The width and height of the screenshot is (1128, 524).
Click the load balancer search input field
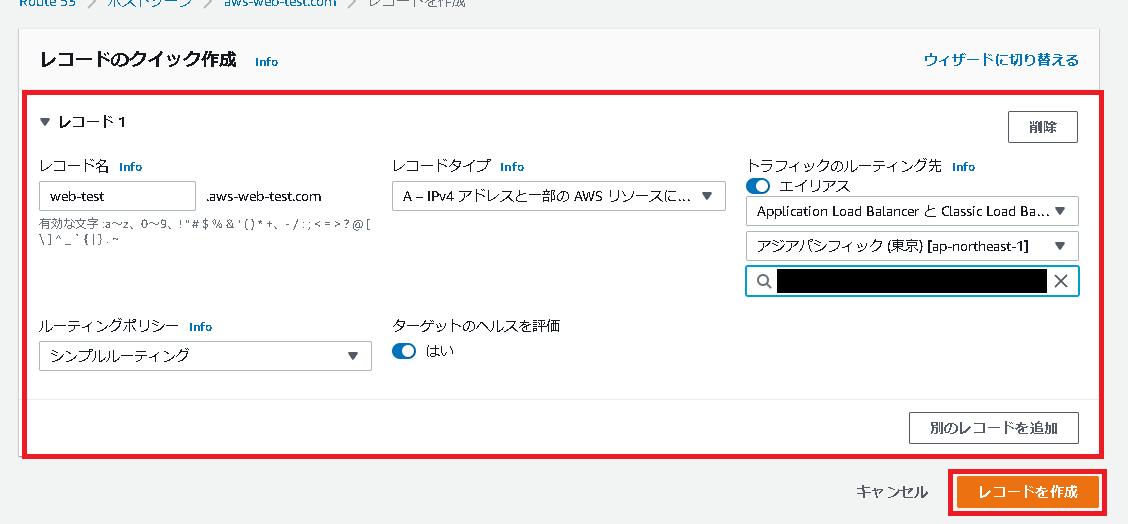912,281
